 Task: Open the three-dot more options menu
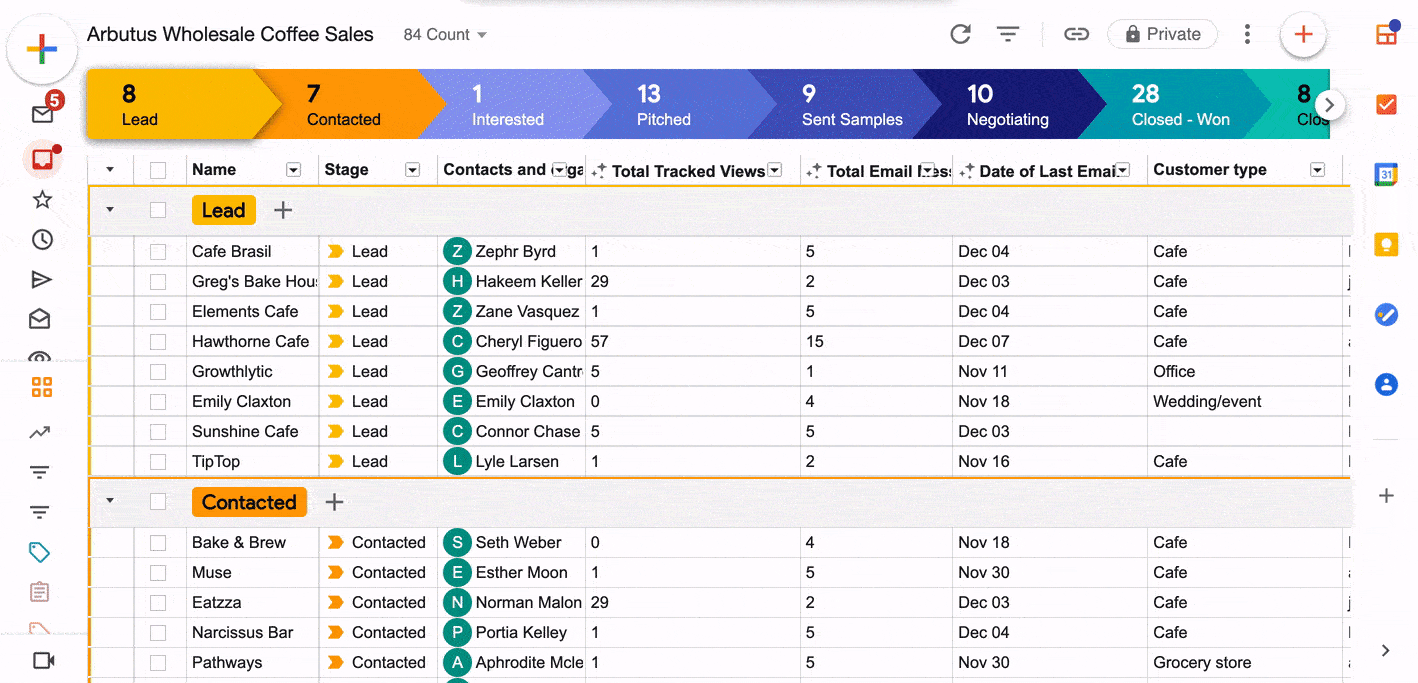[x=1247, y=34]
